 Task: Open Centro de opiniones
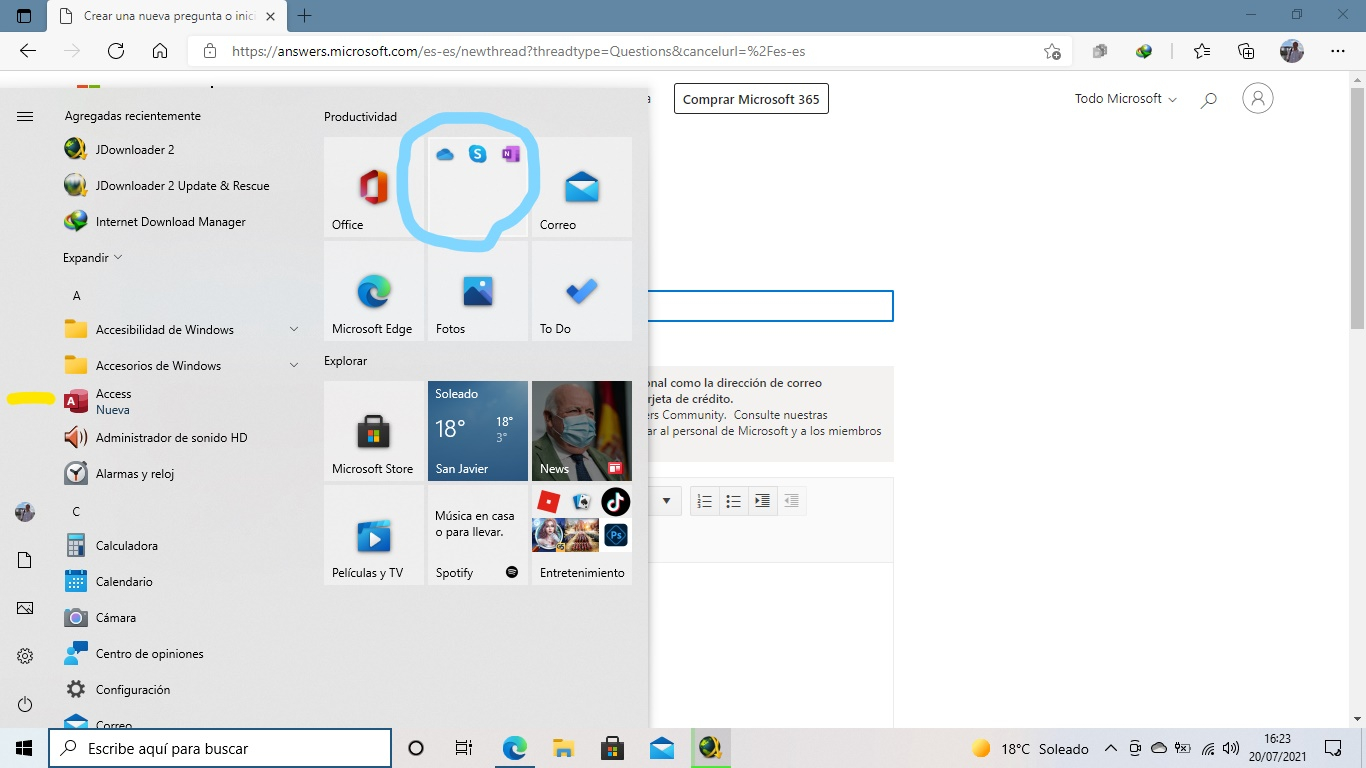coord(181,653)
